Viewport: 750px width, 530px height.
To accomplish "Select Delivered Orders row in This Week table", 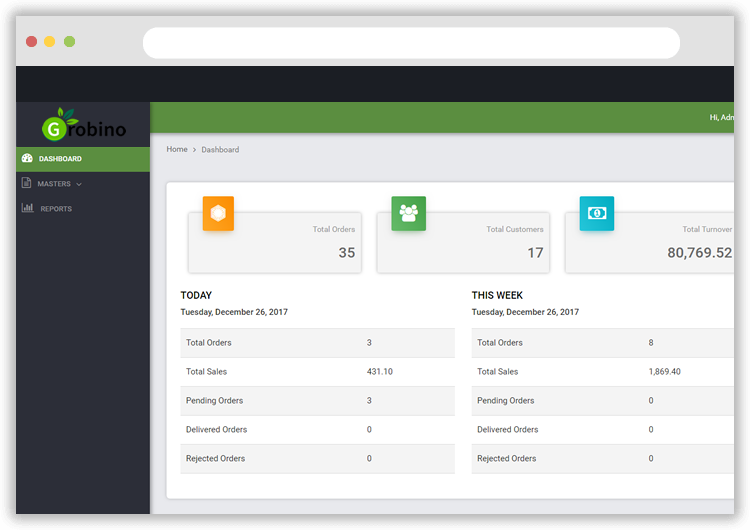I will (603, 430).
